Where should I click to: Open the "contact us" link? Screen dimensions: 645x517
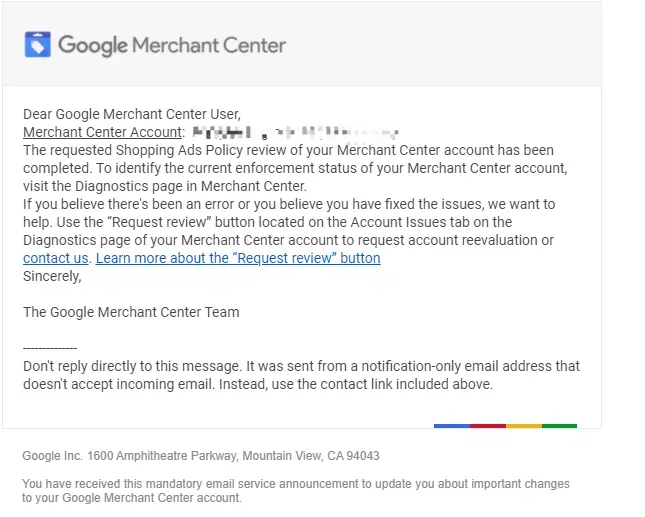pyautogui.click(x=56, y=258)
